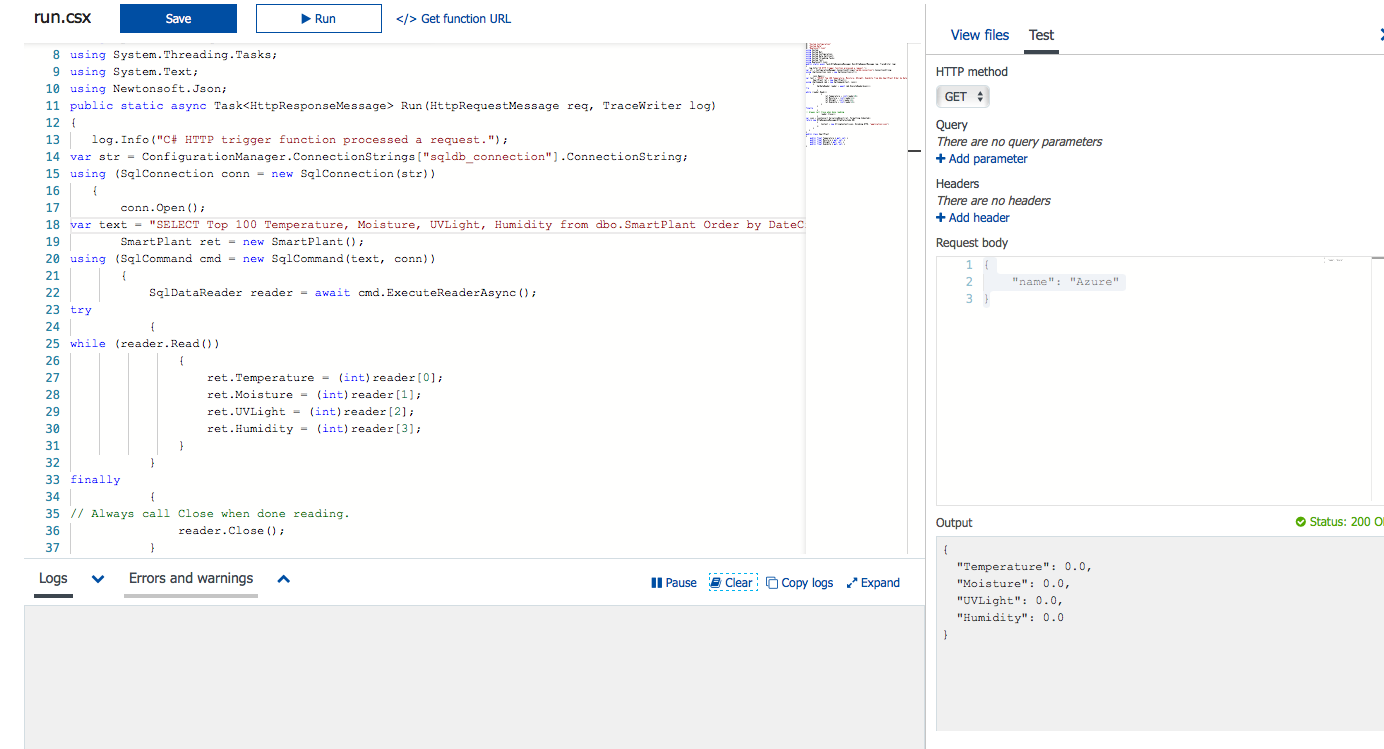Pause the log streaming
The image size is (1384, 749).
[x=673, y=583]
